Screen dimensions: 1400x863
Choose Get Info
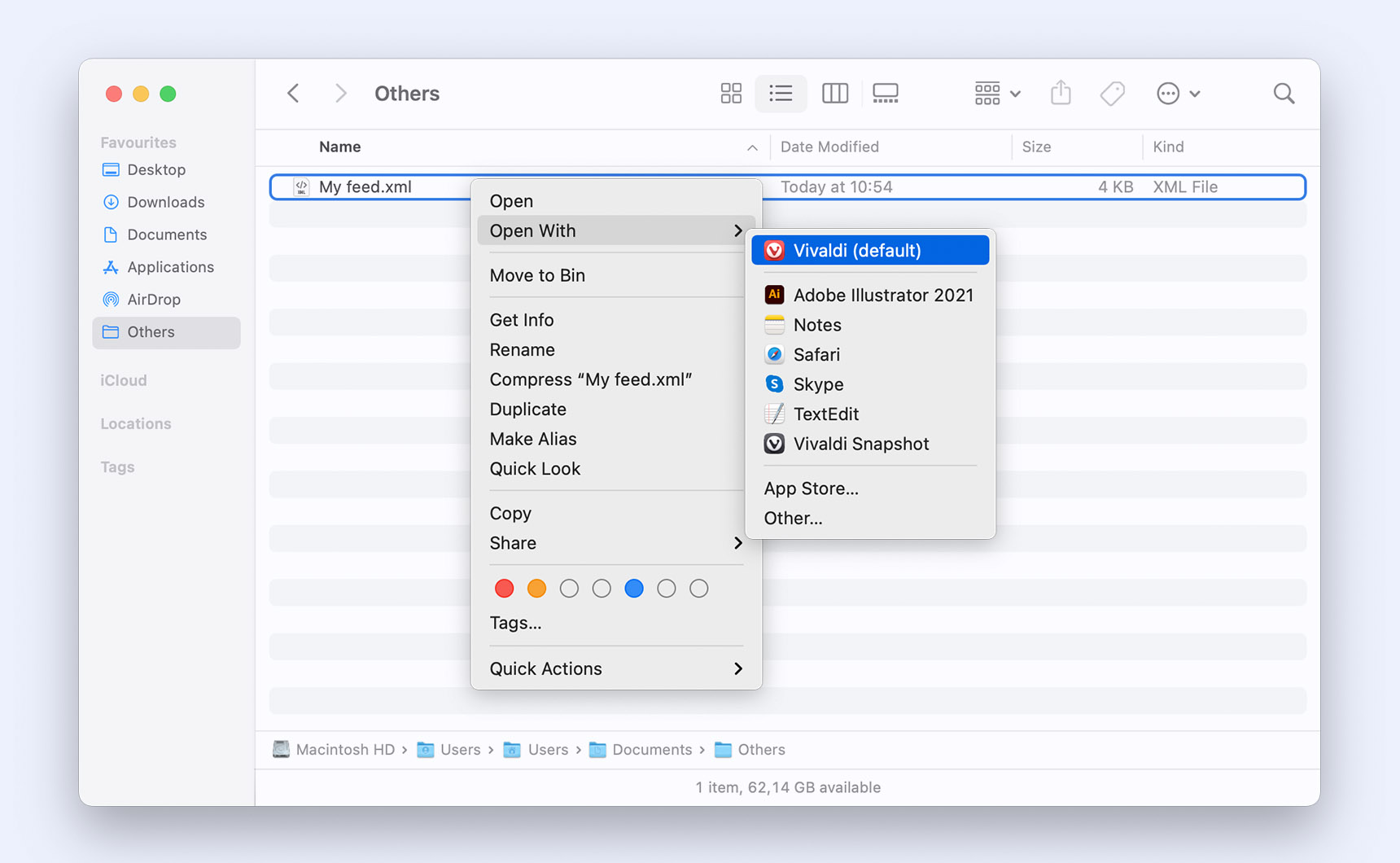coord(616,320)
